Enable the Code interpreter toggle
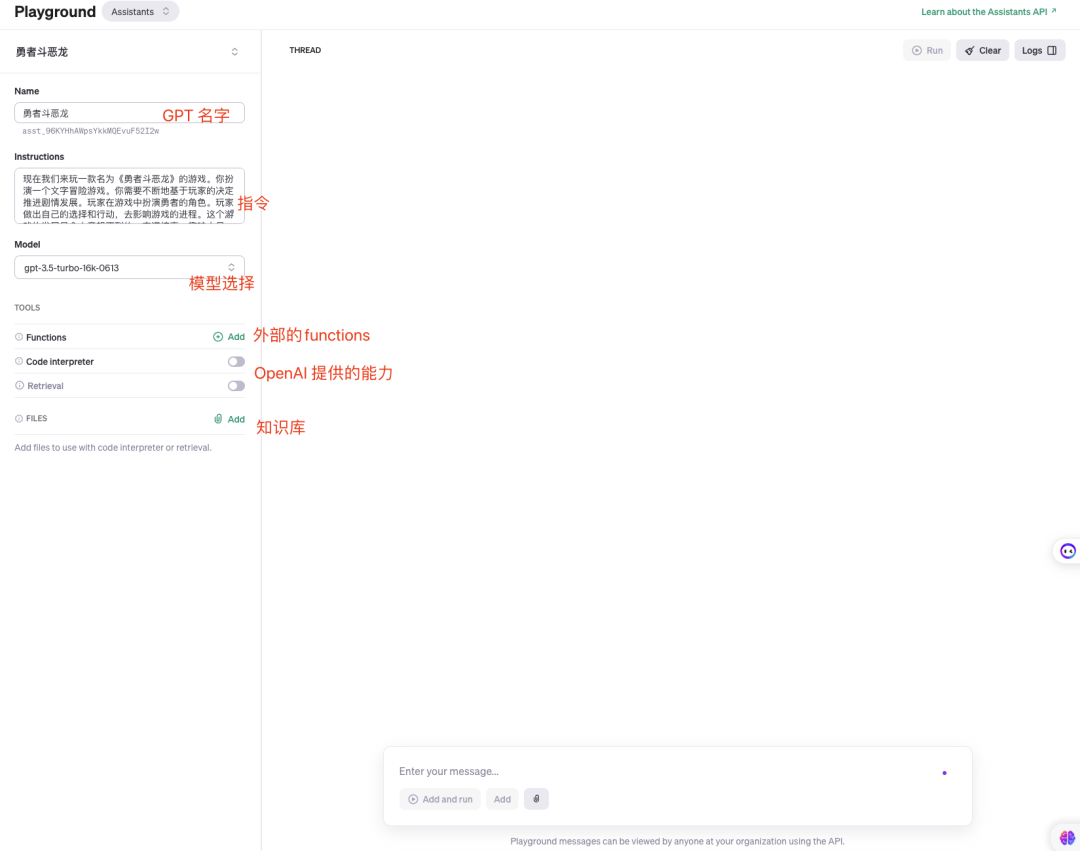The height and width of the screenshot is (851, 1080). 236,361
